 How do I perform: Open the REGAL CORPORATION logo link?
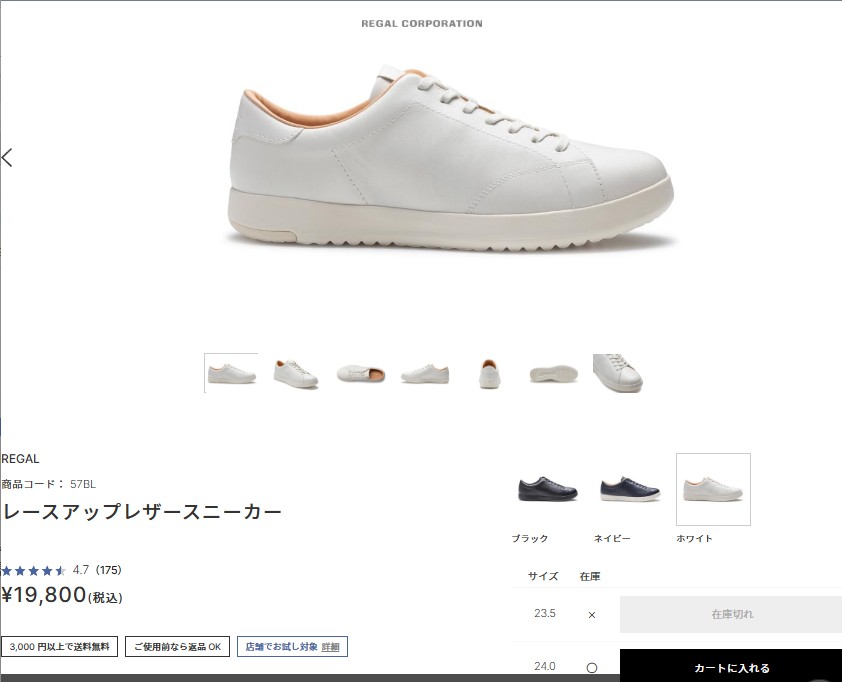[421, 23]
